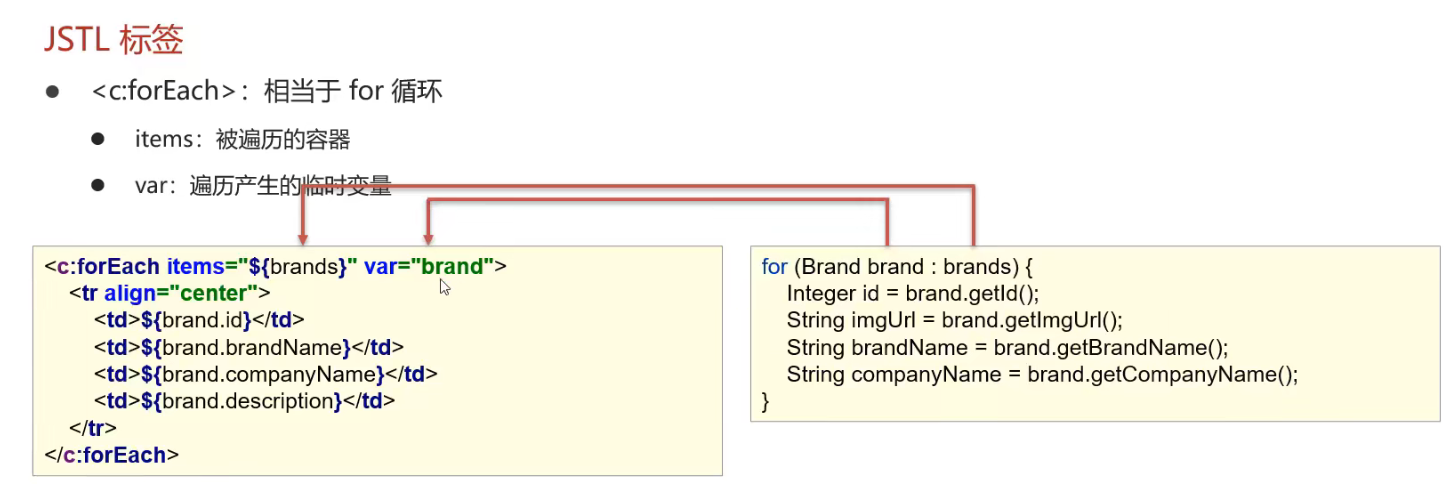The height and width of the screenshot is (487, 1447).
Task: Click the var：遍历产生的临时变量 bullet line
Action: tap(263, 185)
